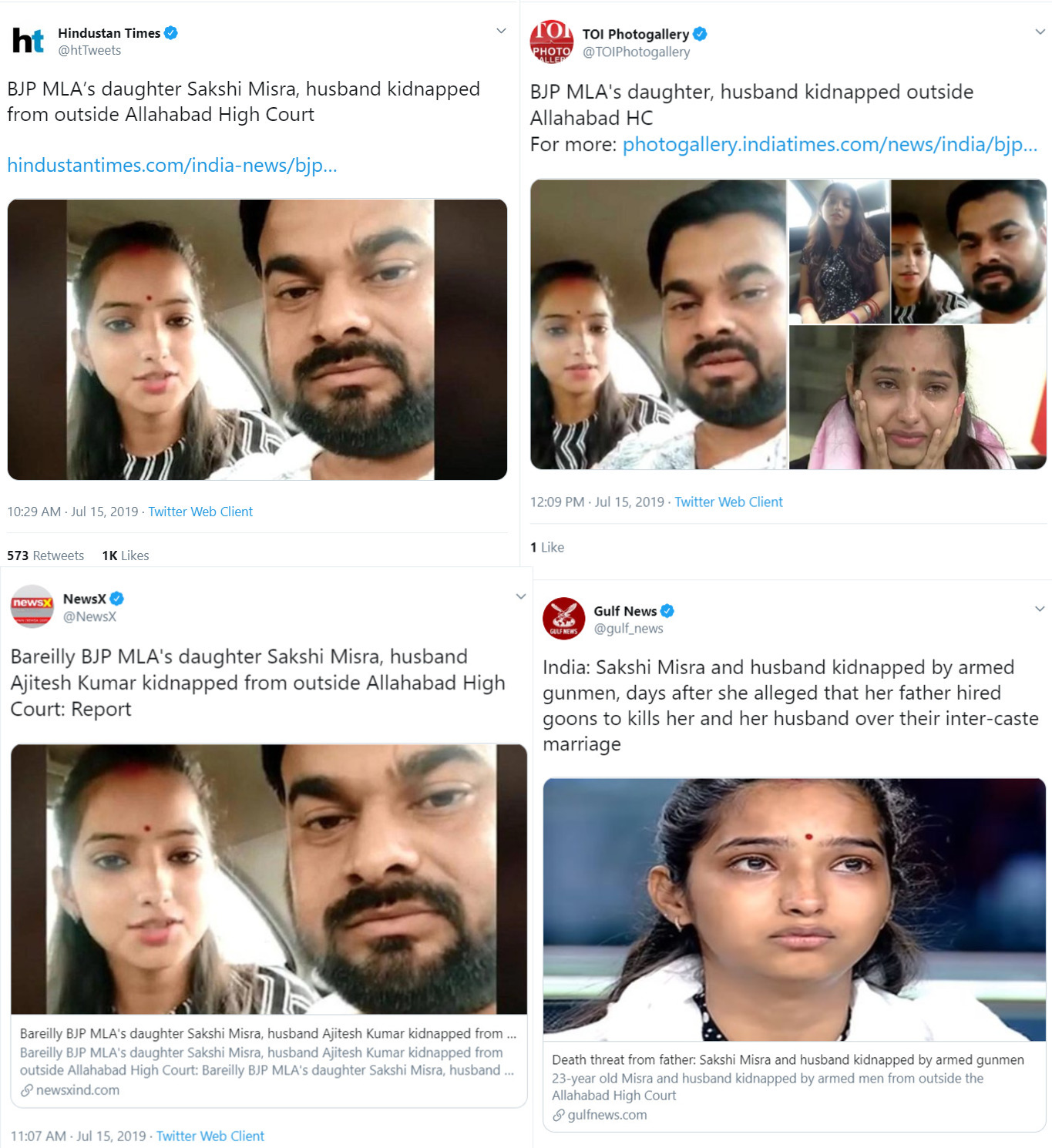Open the gulfnews.com Death threat article card

point(795,955)
